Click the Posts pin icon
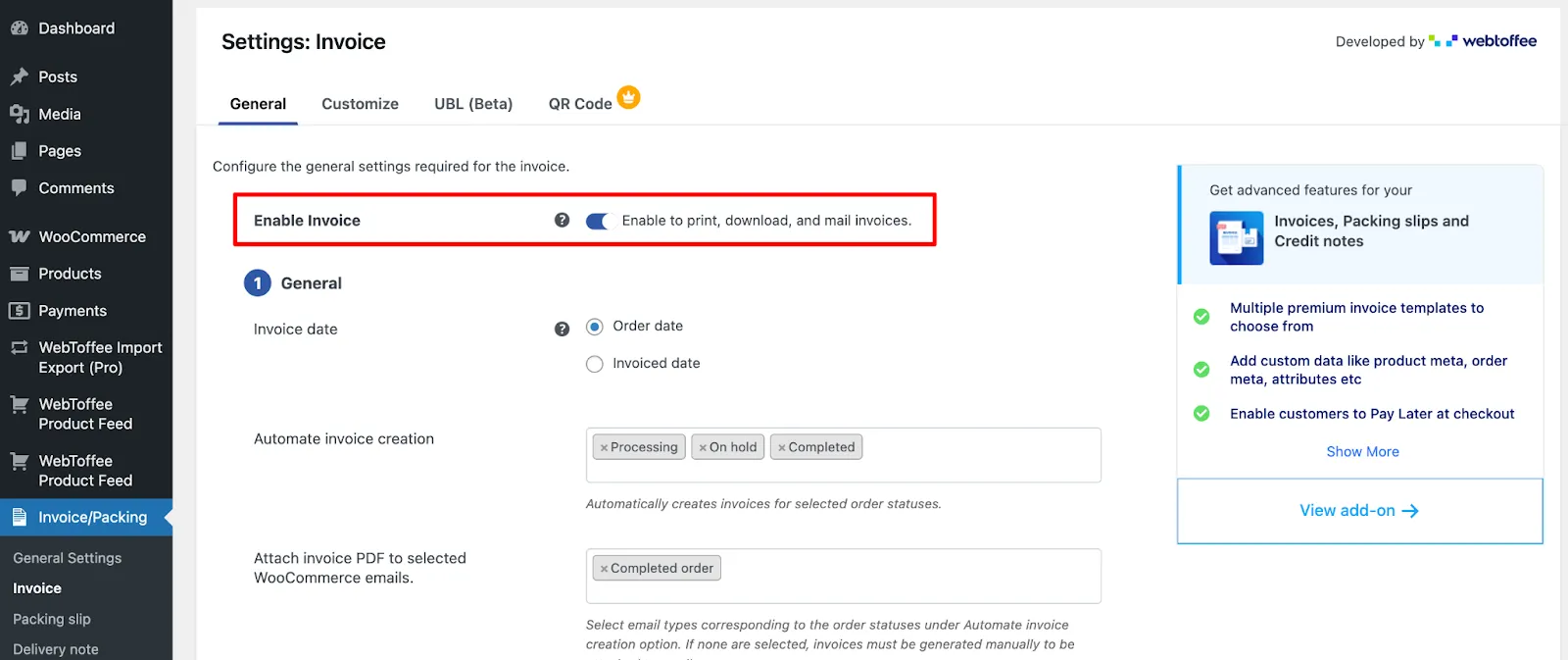Viewport: 1568px width, 660px height. (x=19, y=76)
